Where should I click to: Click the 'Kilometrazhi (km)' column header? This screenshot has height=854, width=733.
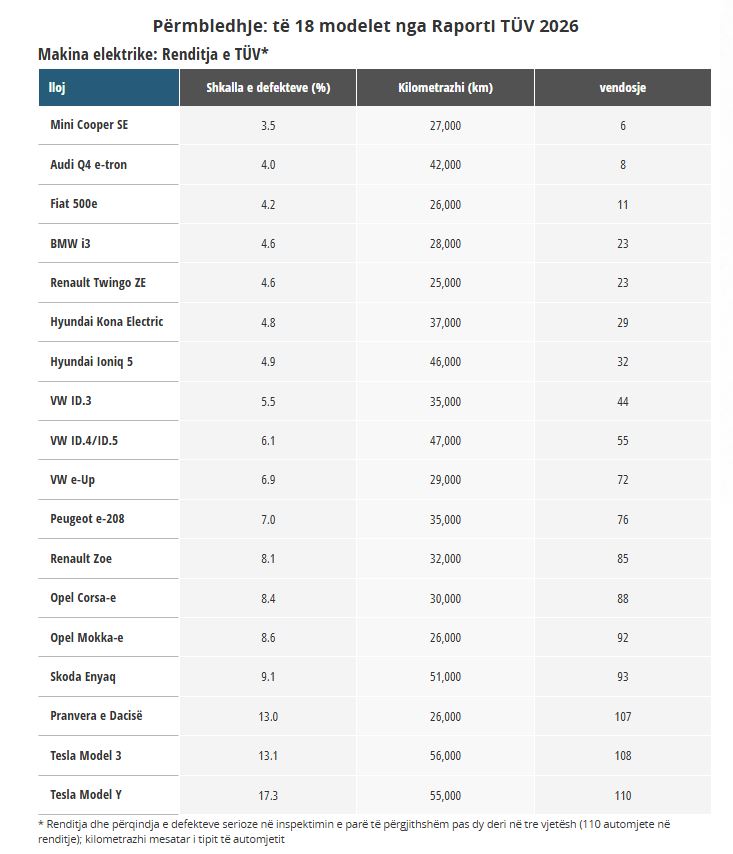[x=444, y=87]
